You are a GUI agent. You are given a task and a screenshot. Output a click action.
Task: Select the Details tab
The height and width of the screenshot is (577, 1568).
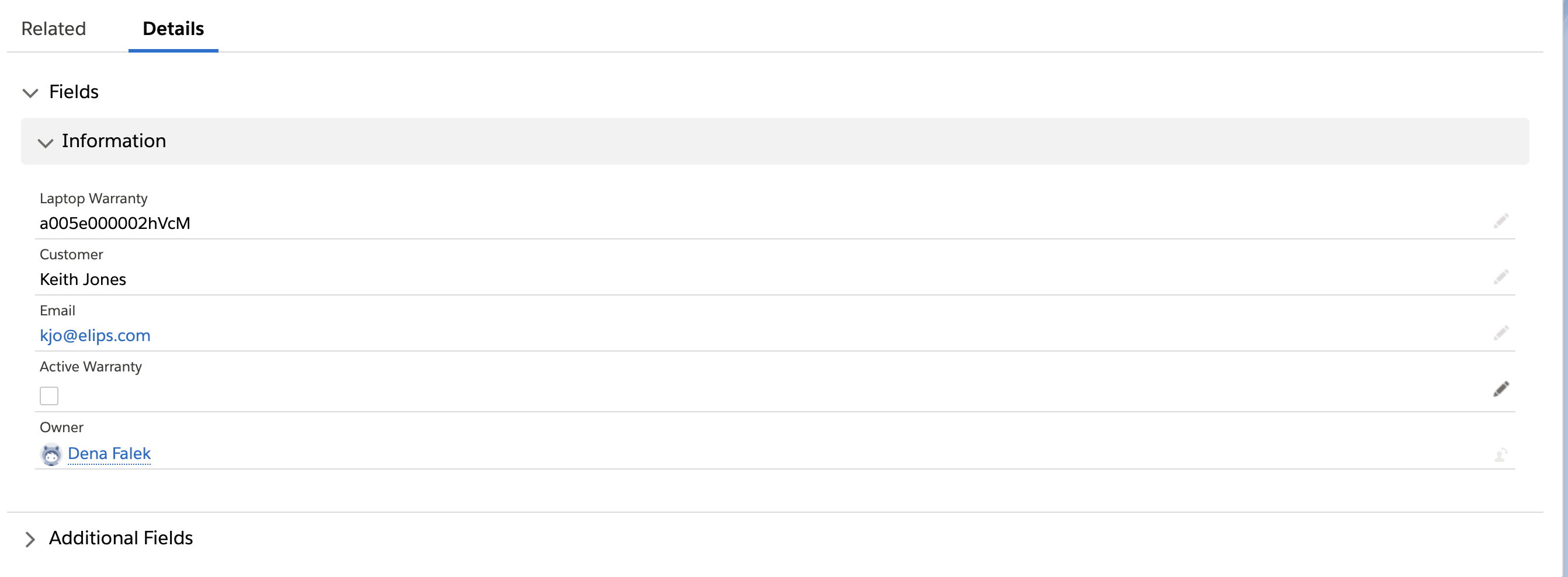click(174, 29)
